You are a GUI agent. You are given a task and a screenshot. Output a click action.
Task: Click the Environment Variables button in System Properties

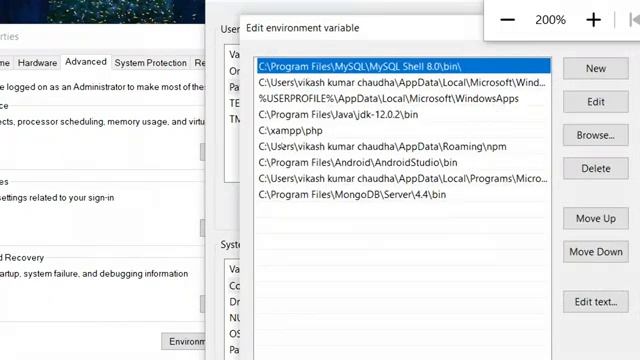[183, 341]
